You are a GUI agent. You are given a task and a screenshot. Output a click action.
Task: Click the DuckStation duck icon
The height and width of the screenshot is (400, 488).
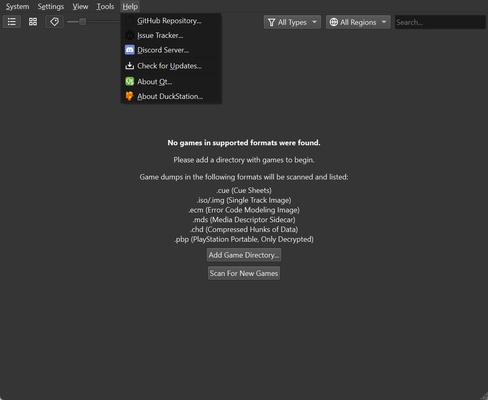(129, 96)
